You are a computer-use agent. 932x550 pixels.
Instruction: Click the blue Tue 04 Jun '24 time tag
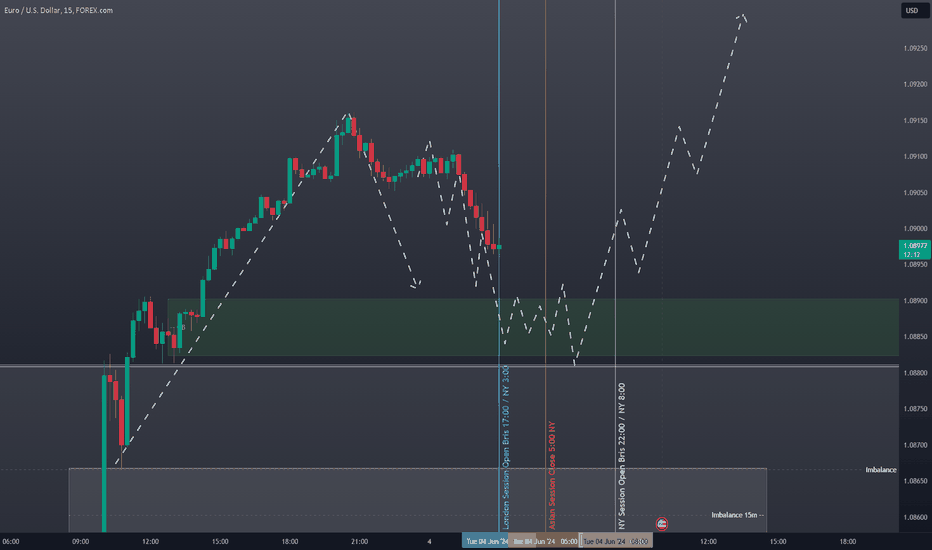(486, 541)
